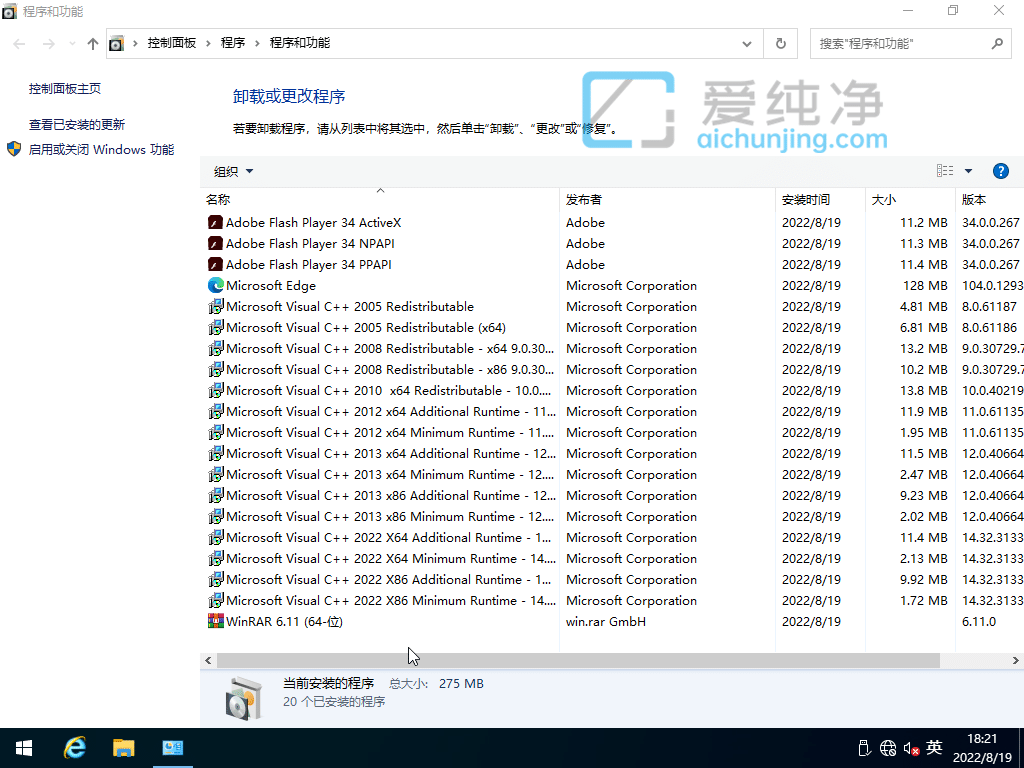Select Adobe Flash Player 34 NPAPI icon
This screenshot has width=1024, height=768.
pyautogui.click(x=216, y=244)
